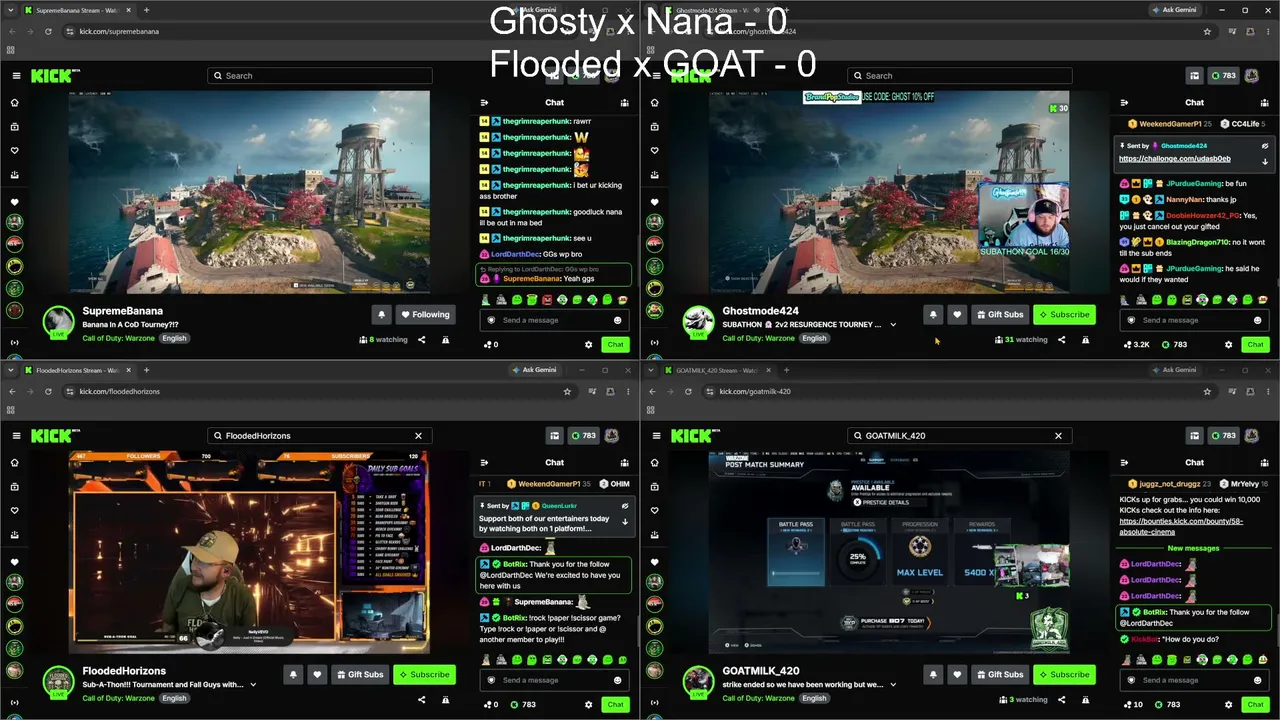The image size is (1280, 720).
Task: Share the Ghostmode424 stream
Action: 1061,340
